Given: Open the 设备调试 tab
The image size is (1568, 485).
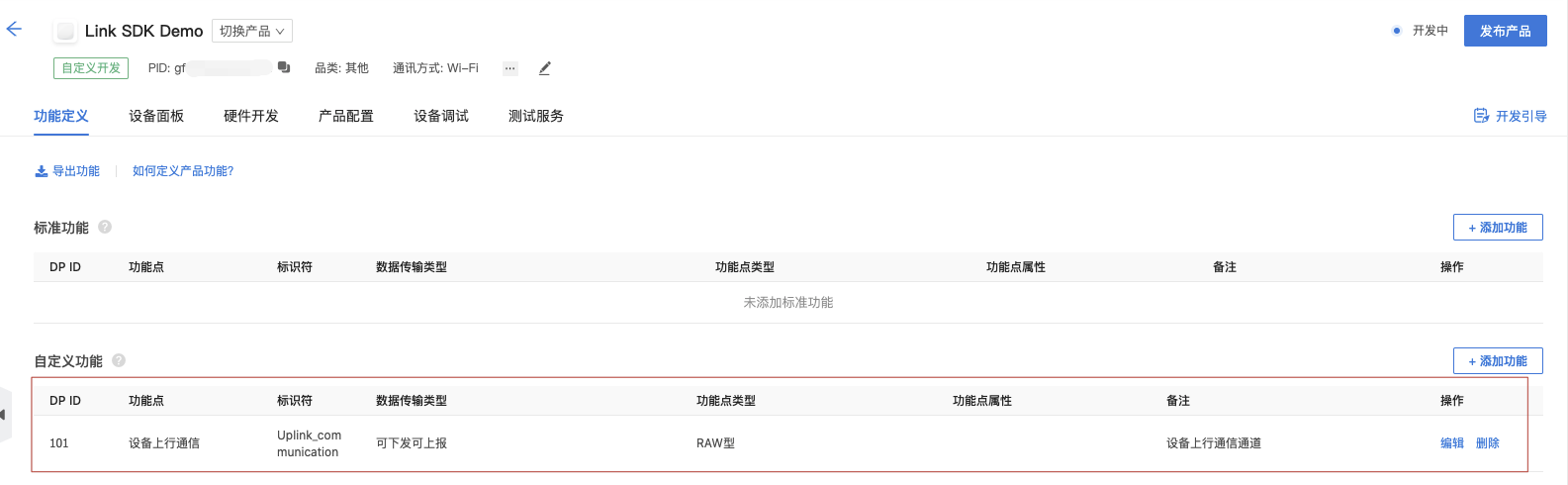Looking at the screenshot, I should [x=441, y=116].
